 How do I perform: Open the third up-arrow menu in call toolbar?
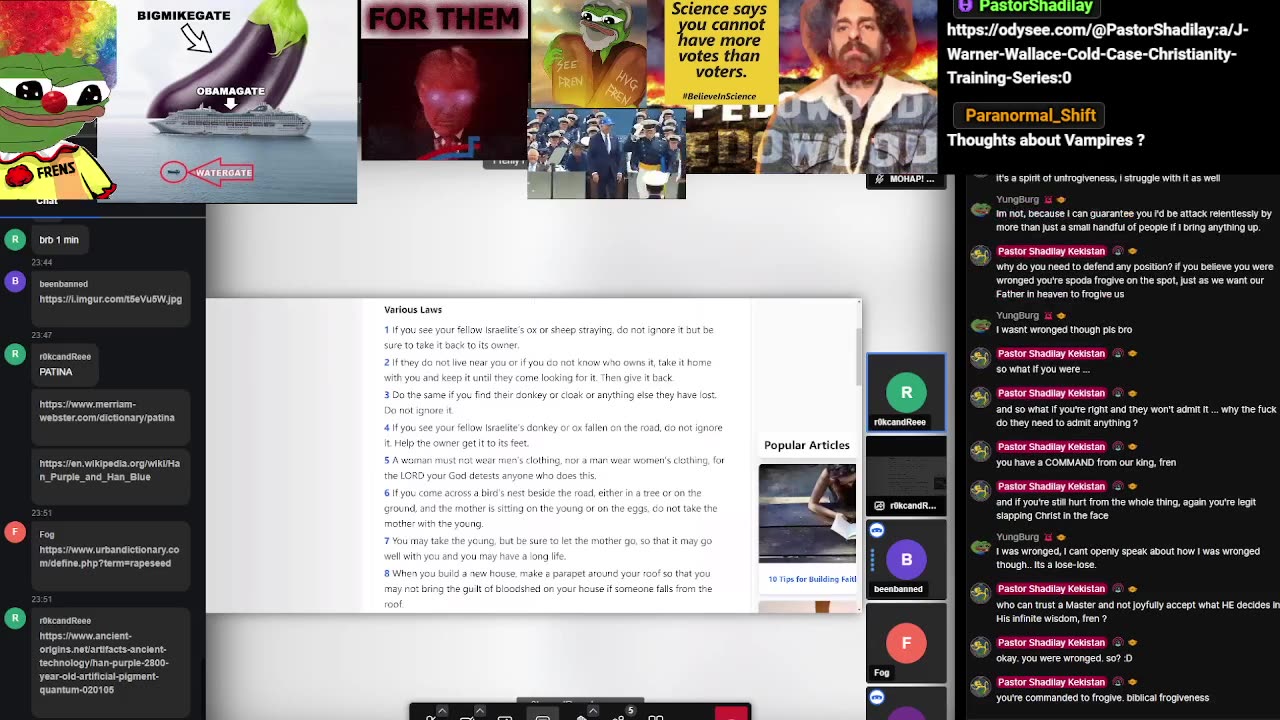(592, 711)
